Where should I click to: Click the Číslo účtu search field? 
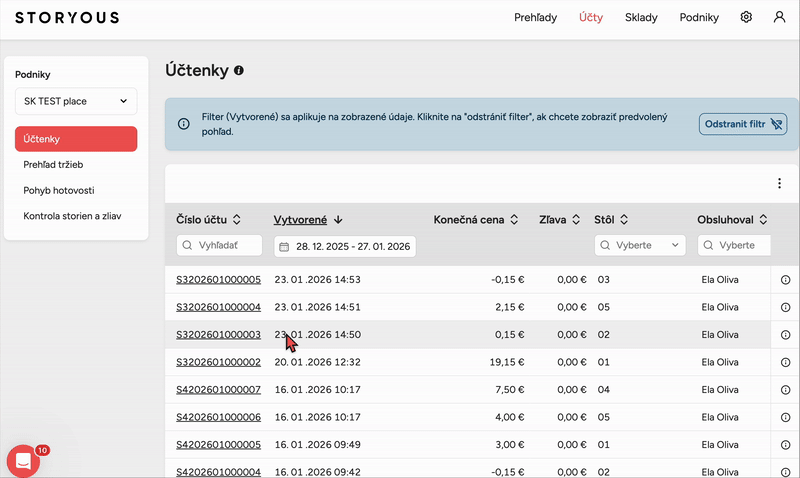[219, 245]
